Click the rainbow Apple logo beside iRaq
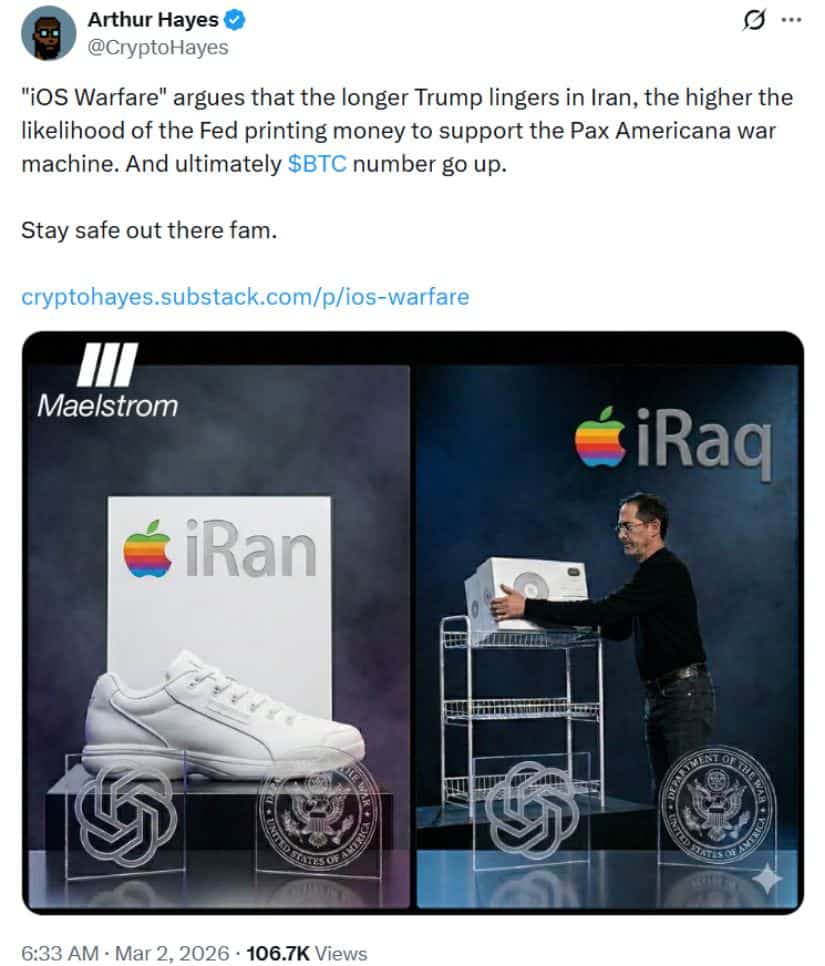Viewport: 825px width, 966px height. [x=599, y=437]
